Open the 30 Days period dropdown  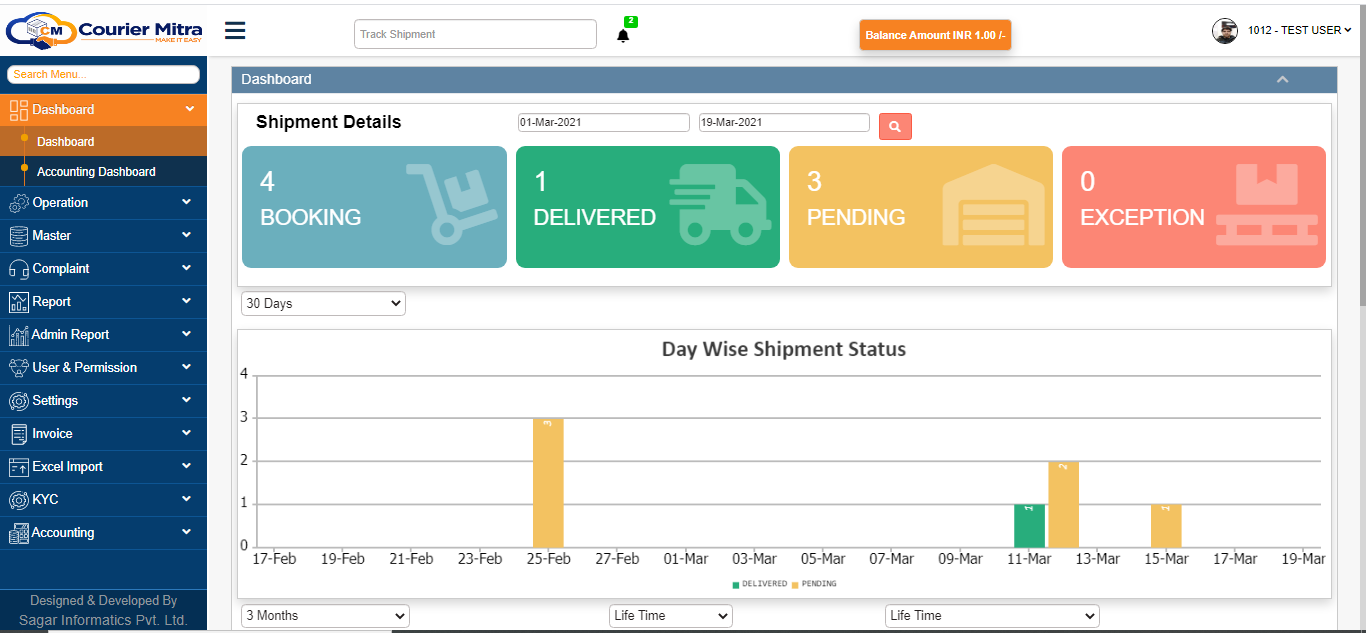pos(322,303)
